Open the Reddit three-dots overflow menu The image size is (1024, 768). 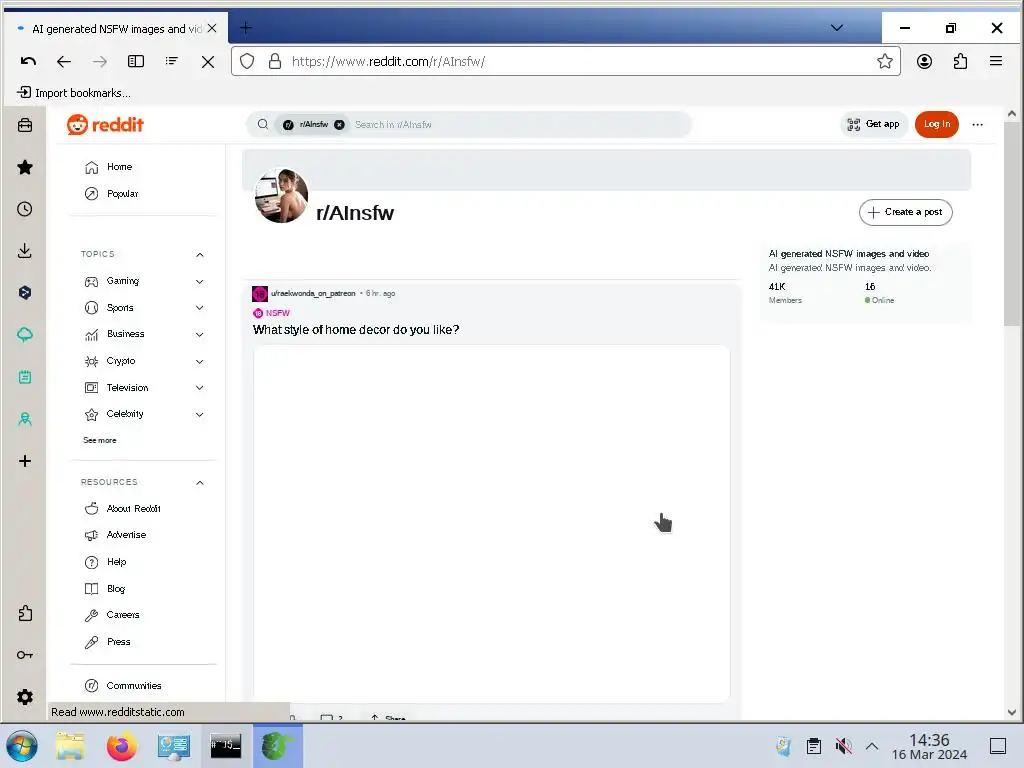978,124
